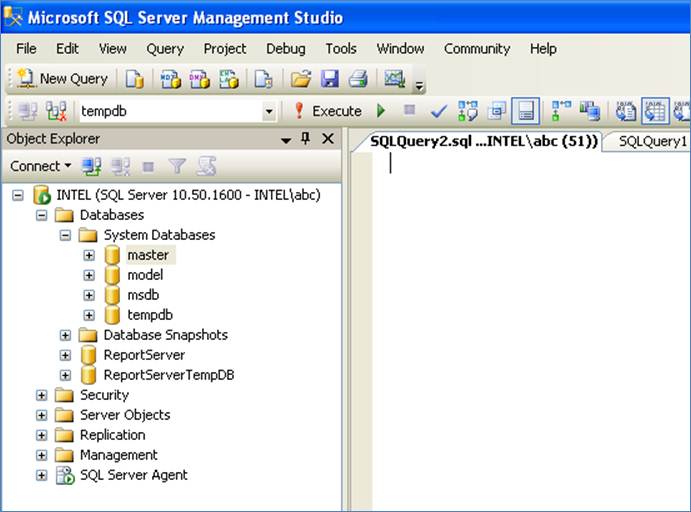691x512 pixels.
Task: Open the Help menu
Action: click(543, 48)
